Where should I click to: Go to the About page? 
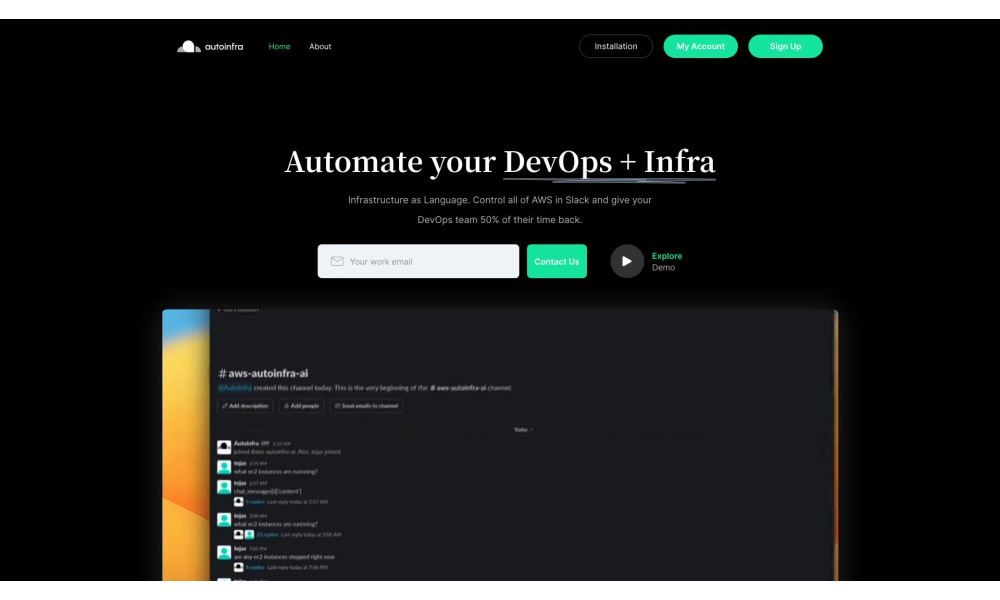pos(320,47)
